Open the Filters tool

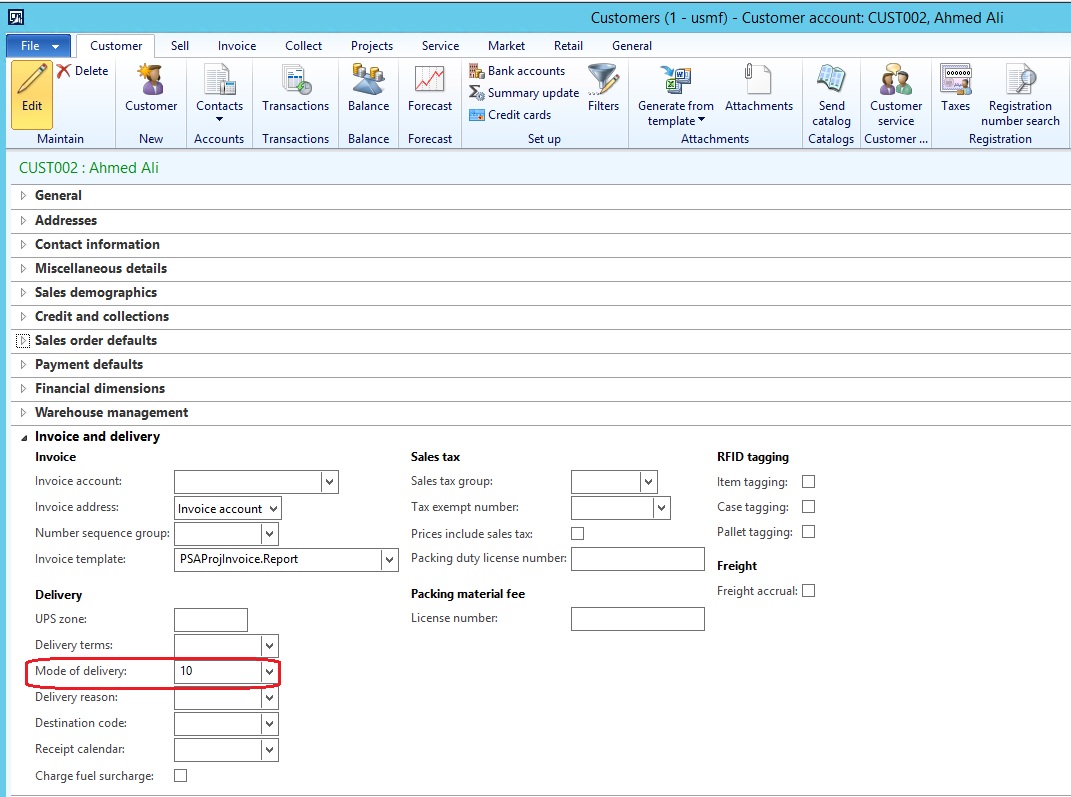click(x=602, y=90)
